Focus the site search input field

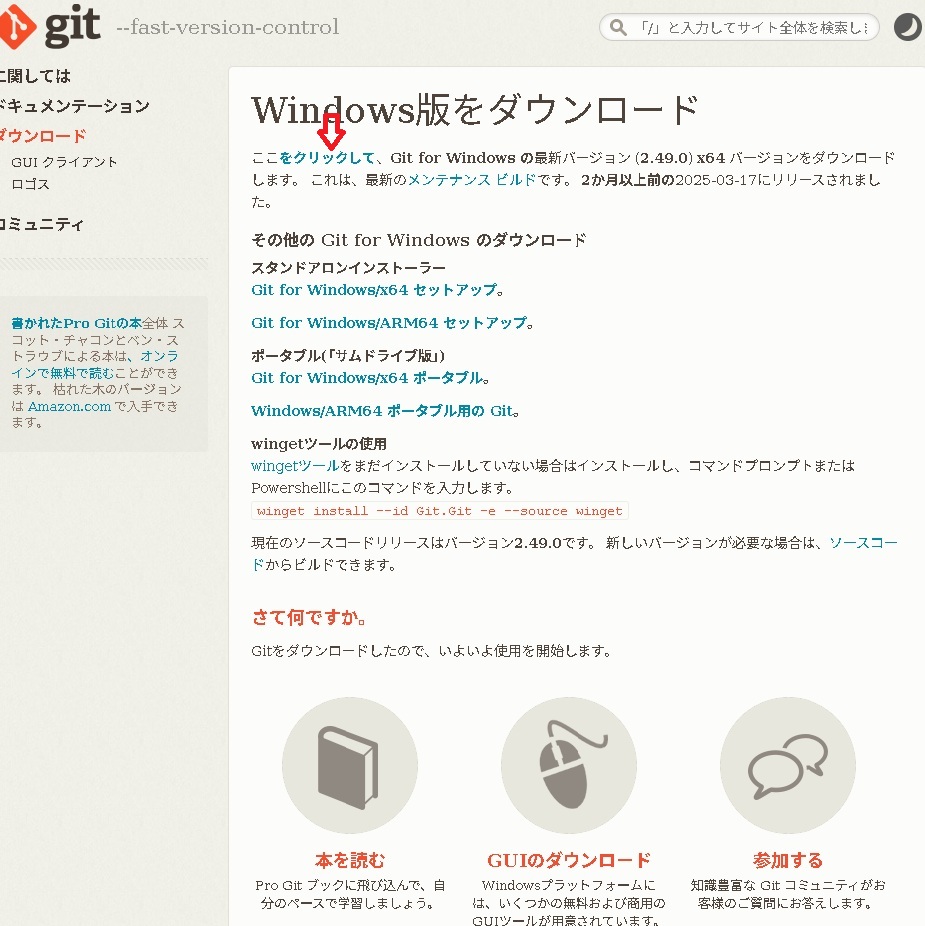click(x=739, y=27)
